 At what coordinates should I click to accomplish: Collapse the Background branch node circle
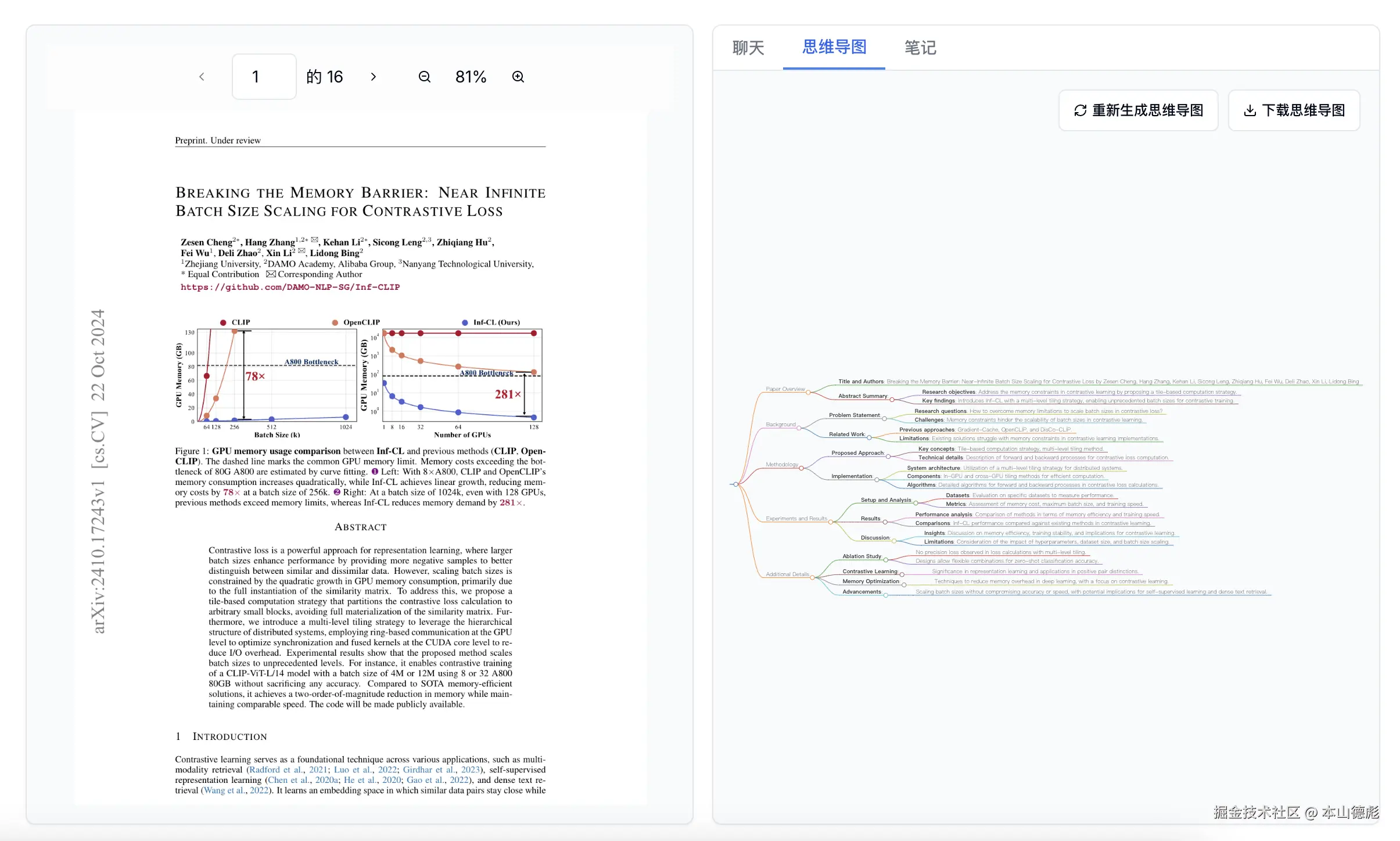coord(799,428)
